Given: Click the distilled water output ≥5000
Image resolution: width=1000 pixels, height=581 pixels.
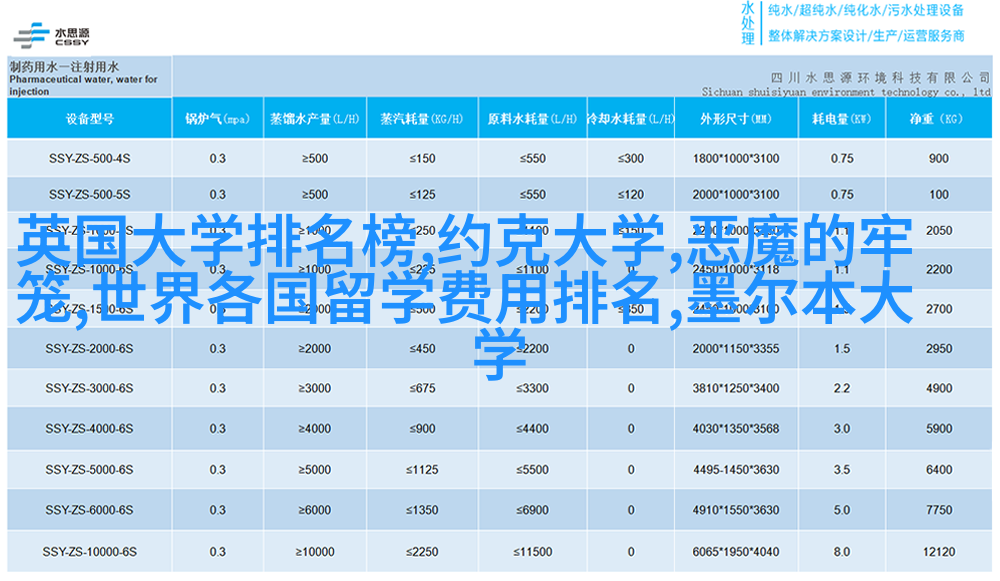Looking at the screenshot, I should [x=314, y=470].
